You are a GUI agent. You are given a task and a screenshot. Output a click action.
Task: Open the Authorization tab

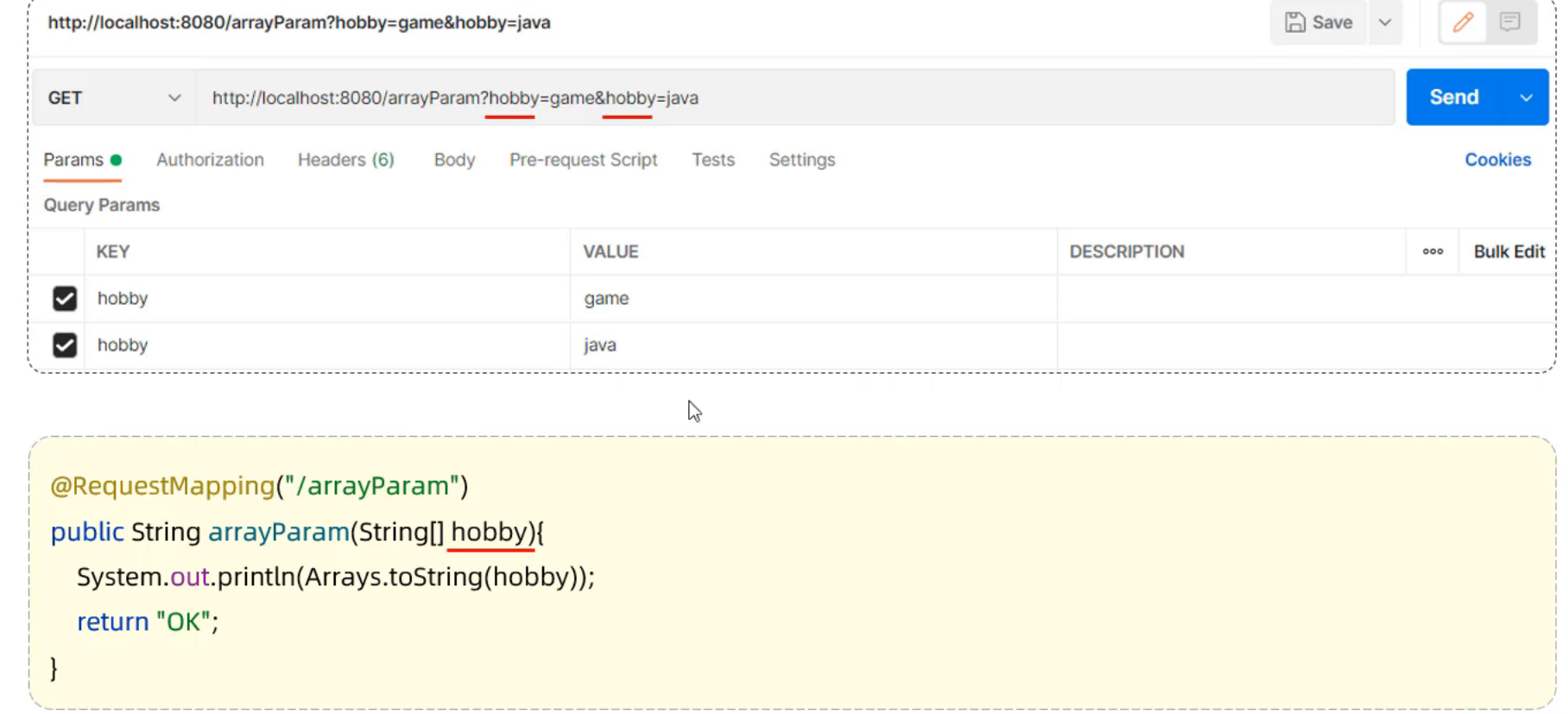210,160
